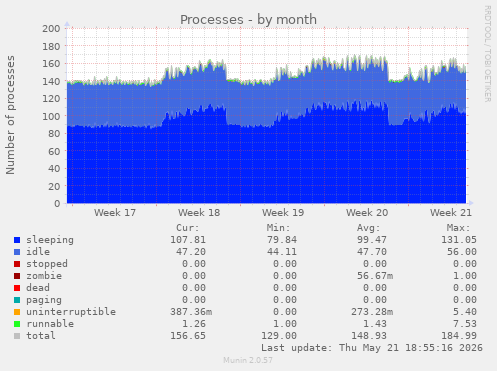This screenshot has width=497, height=371.
Task: Click sleeping average value 99.47
Action: (372, 240)
